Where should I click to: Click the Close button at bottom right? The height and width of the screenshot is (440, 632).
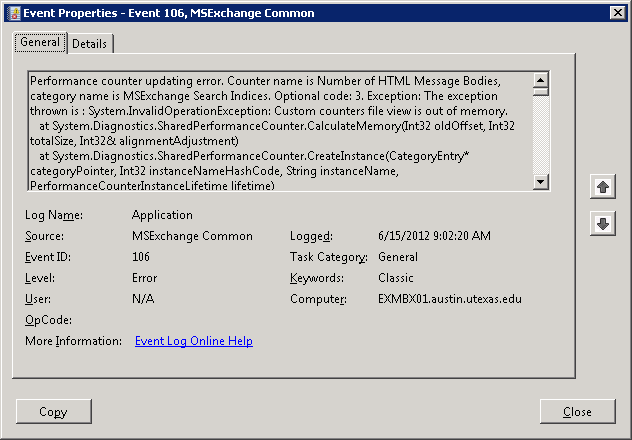click(577, 412)
